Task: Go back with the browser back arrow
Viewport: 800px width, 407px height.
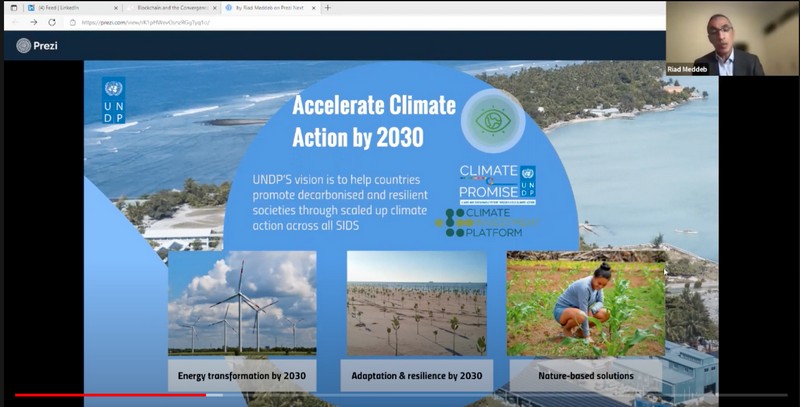Action: [15, 22]
